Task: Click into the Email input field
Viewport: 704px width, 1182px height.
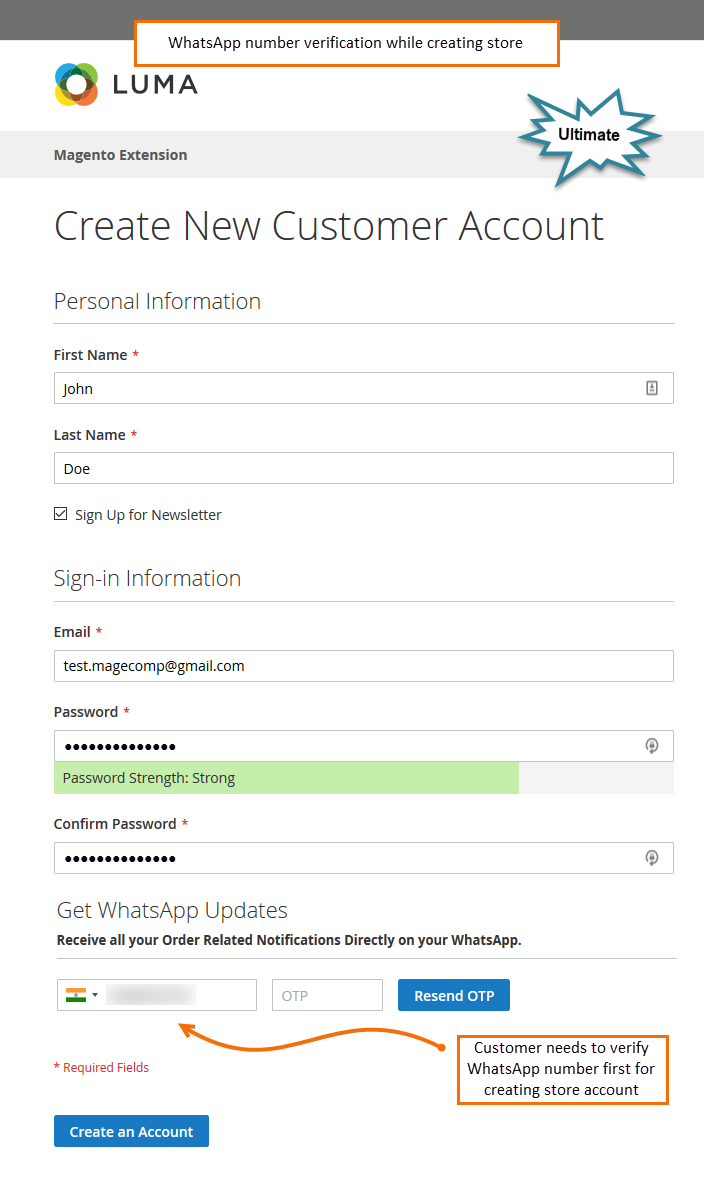Action: pos(363,665)
